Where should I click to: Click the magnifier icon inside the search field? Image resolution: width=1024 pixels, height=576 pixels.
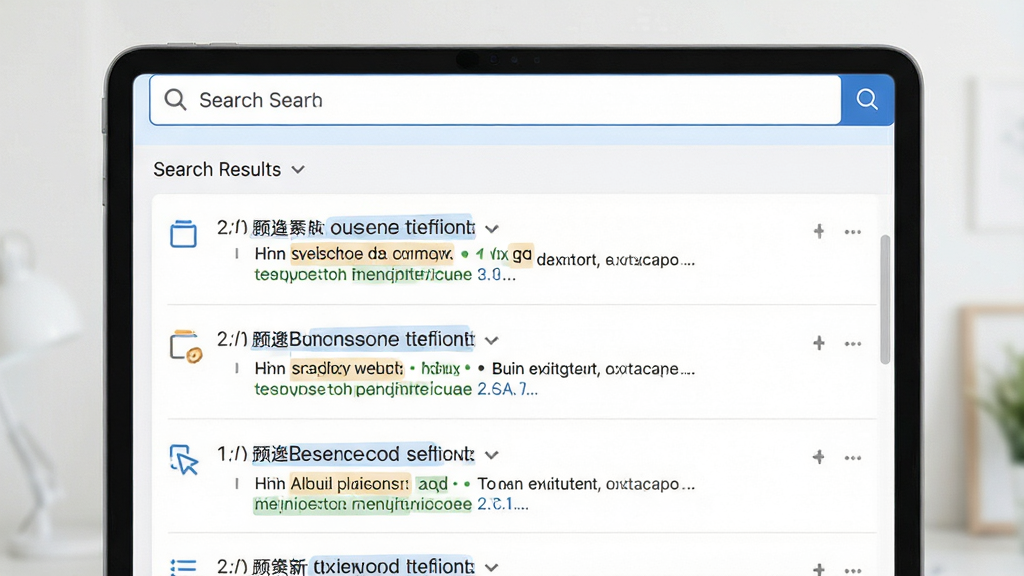click(x=175, y=99)
